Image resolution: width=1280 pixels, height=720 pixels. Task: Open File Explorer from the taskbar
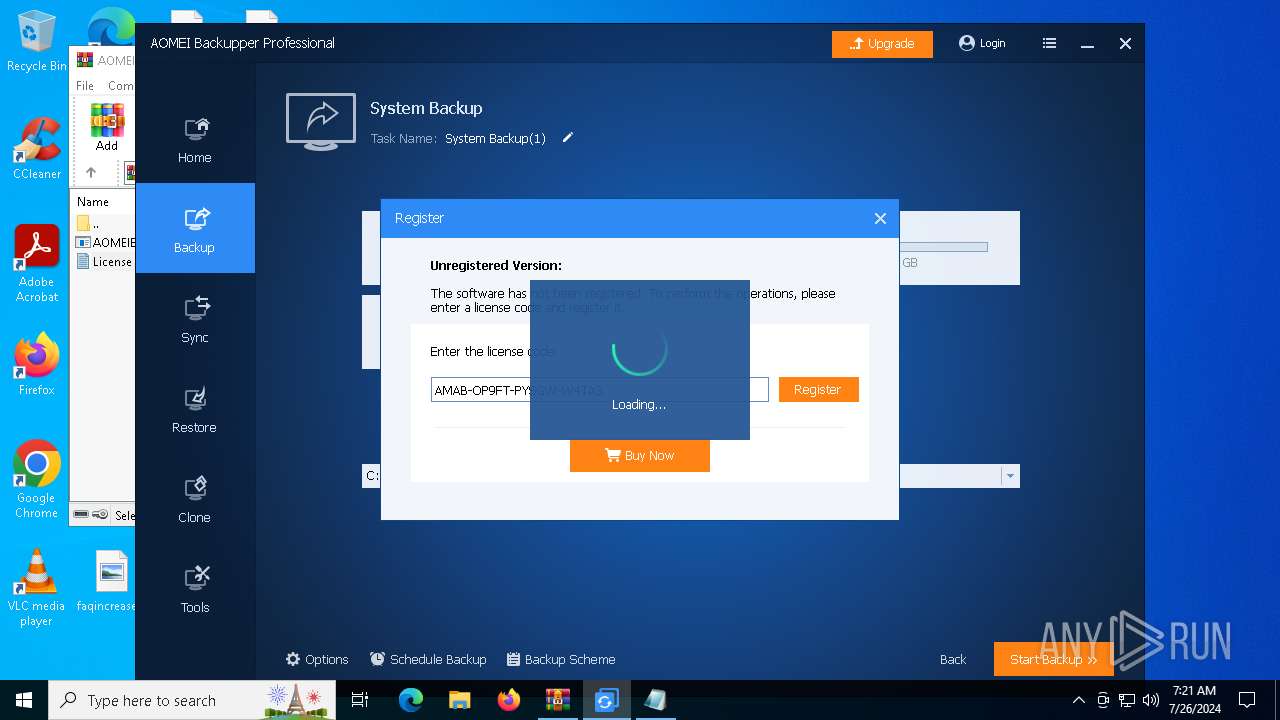click(x=460, y=700)
